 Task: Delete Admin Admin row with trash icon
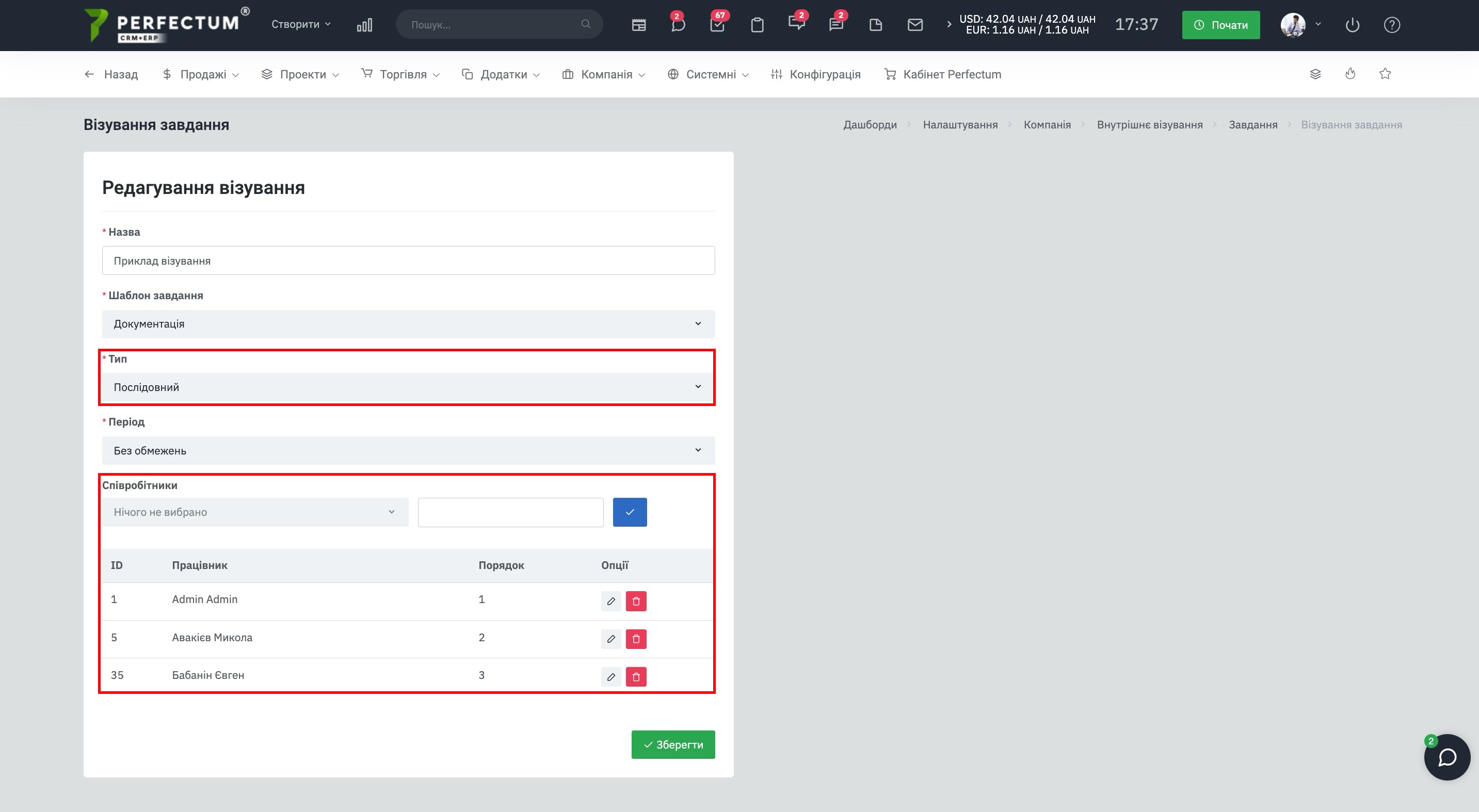pos(636,601)
